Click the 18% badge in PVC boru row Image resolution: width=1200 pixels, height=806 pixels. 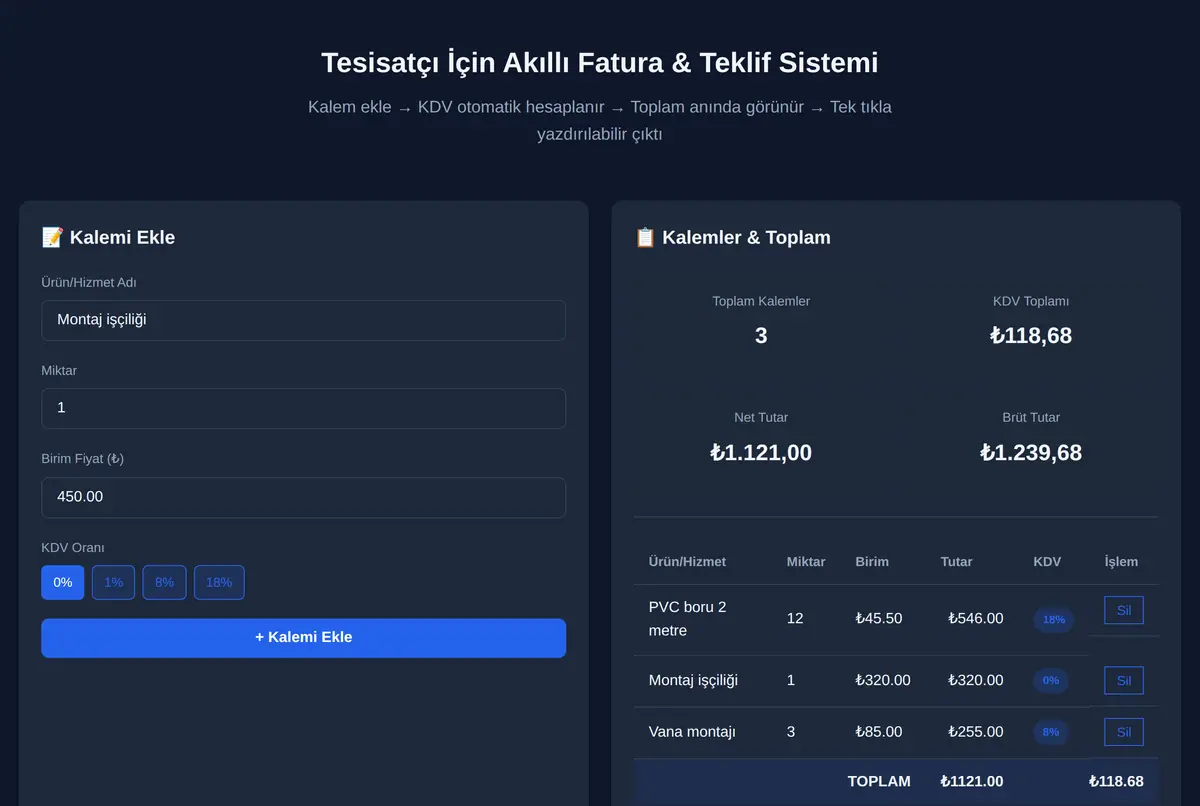tap(1054, 620)
